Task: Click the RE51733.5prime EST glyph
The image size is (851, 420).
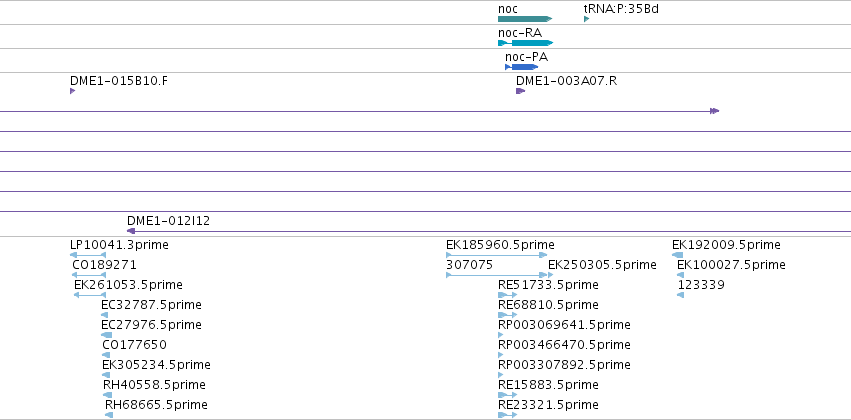Action: pyautogui.click(x=507, y=295)
